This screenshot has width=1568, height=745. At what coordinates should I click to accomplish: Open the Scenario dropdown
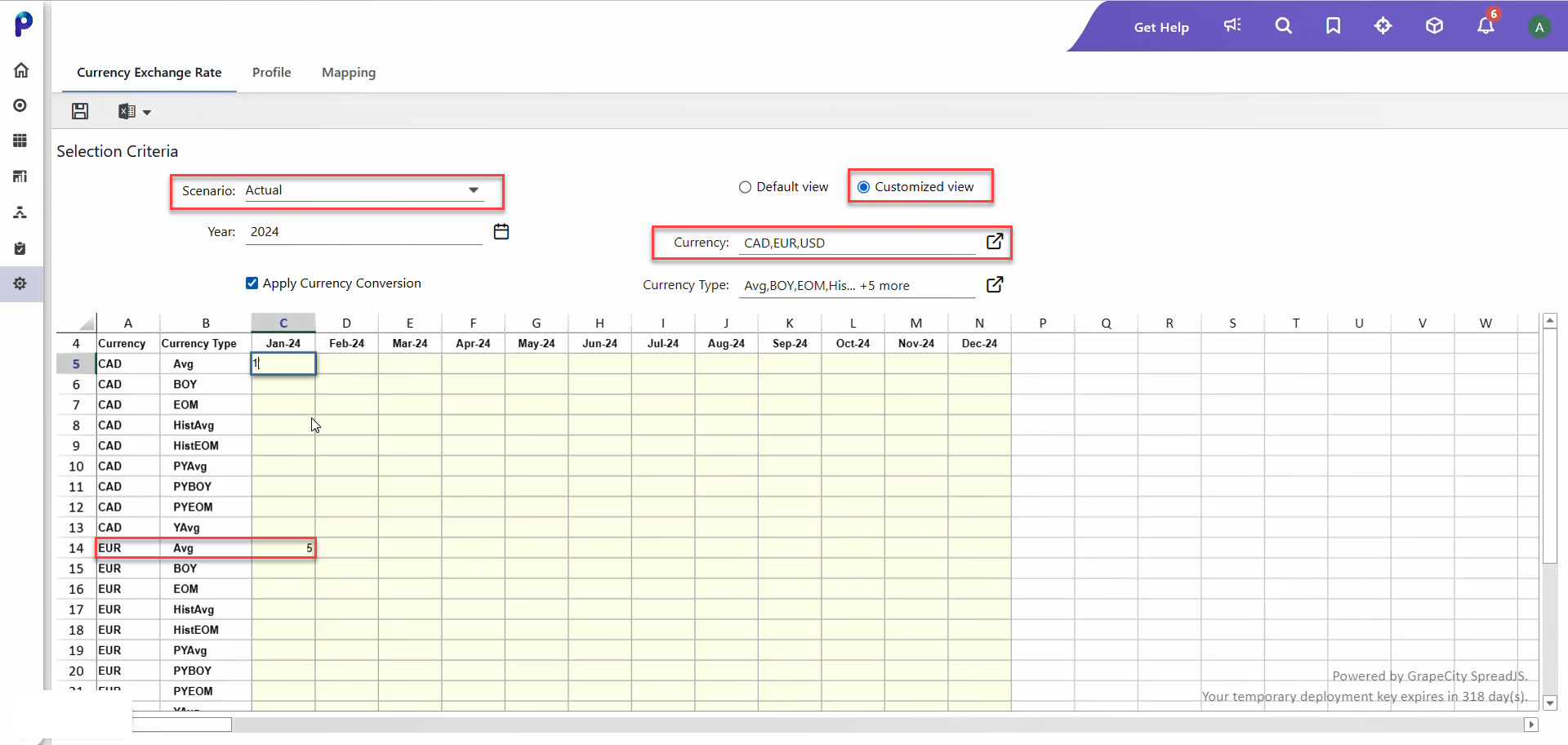363,190
